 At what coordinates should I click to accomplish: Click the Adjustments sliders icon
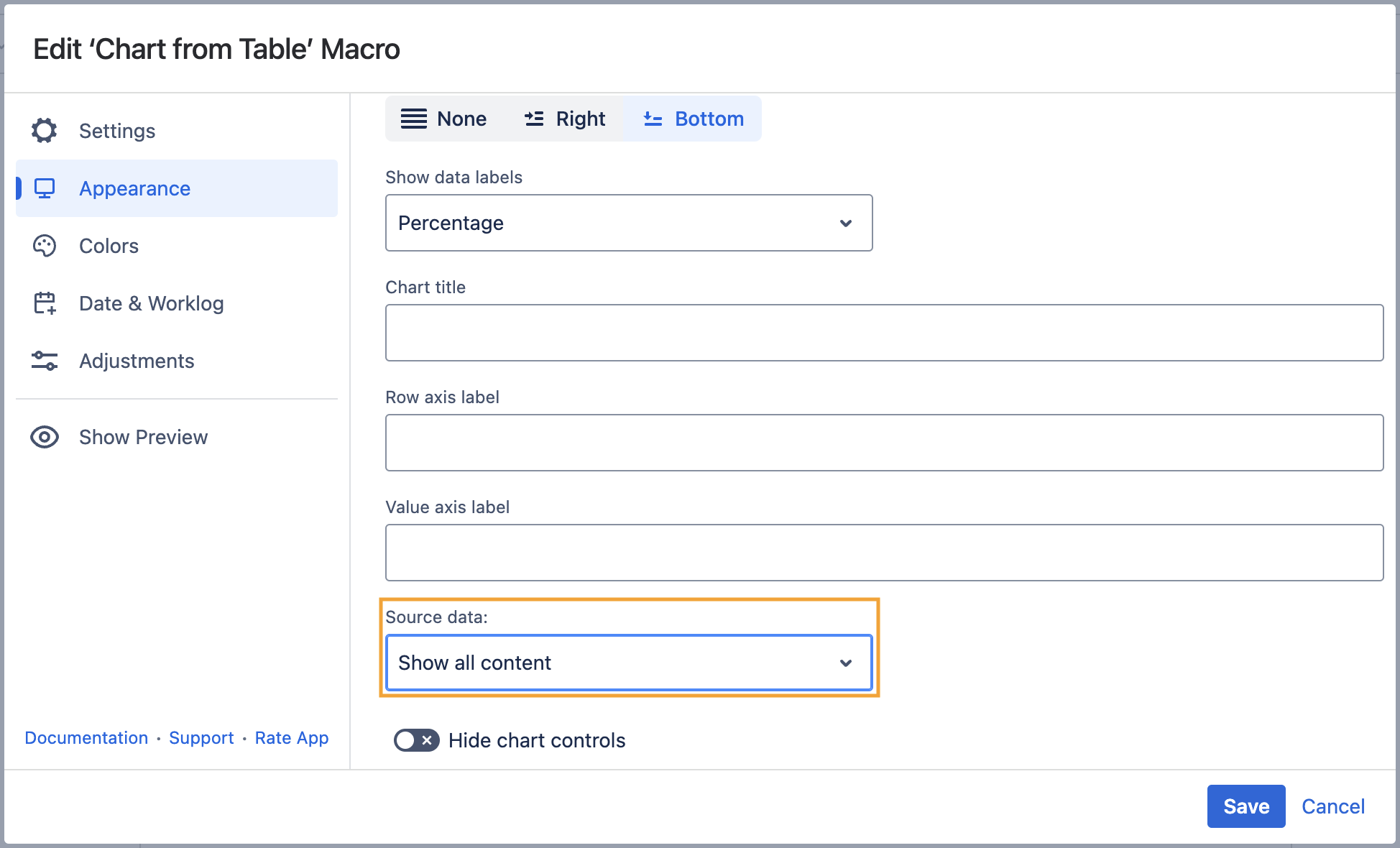pyautogui.click(x=45, y=361)
